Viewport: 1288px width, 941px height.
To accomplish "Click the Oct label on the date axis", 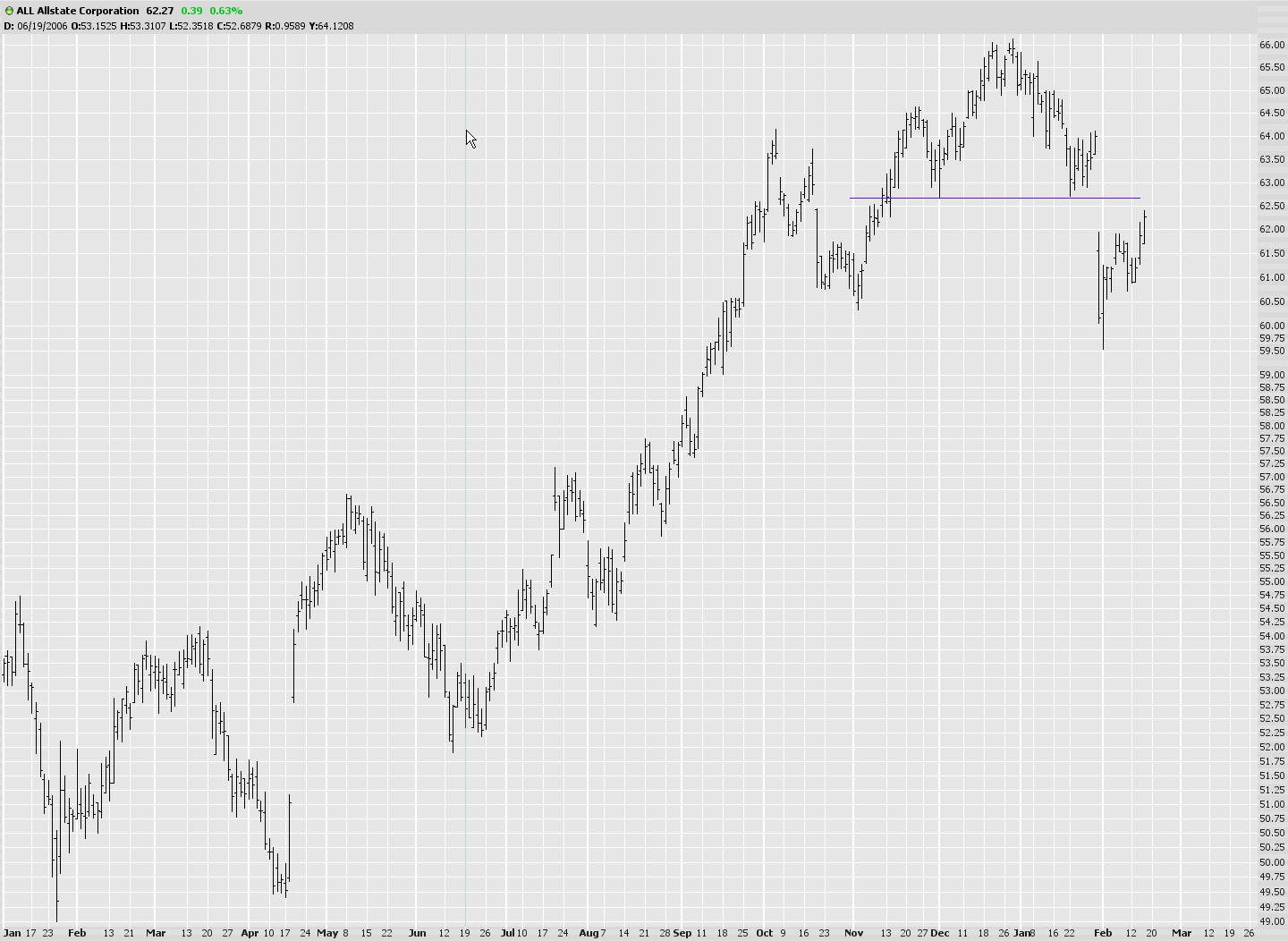I will 765,933.
